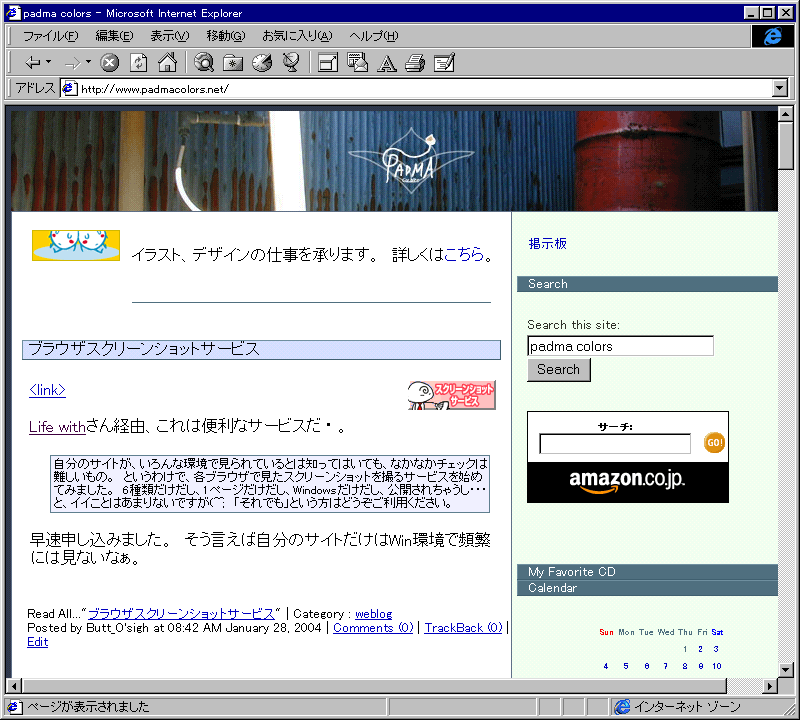Open the TrackBack (0) link

click(x=463, y=628)
